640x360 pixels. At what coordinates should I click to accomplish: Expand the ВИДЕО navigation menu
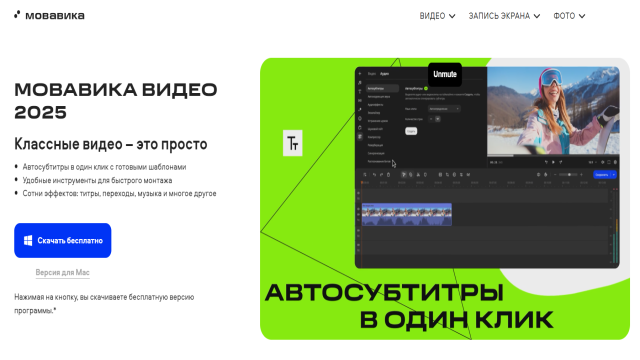click(x=437, y=16)
